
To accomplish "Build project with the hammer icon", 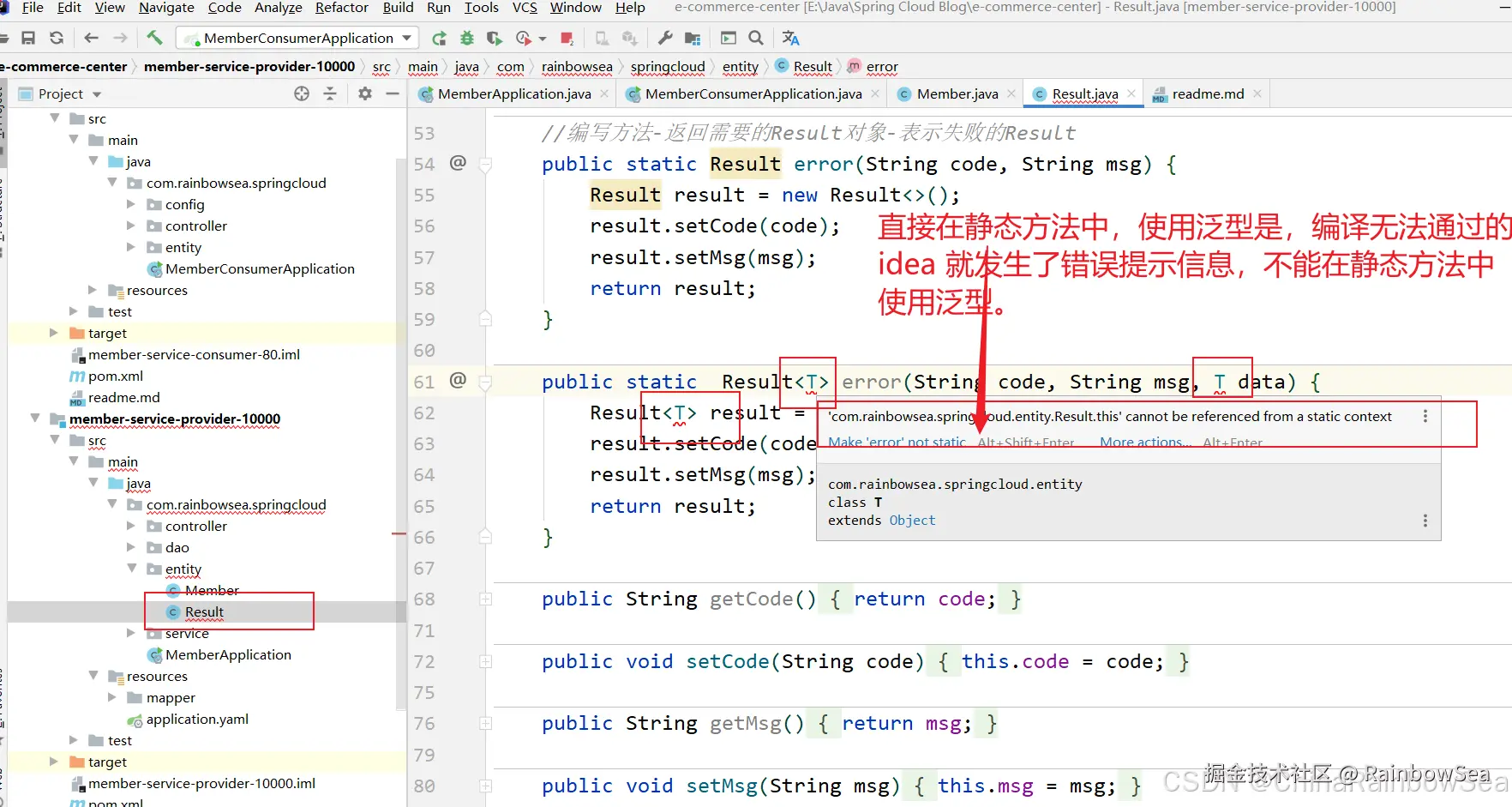I will tap(154, 38).
